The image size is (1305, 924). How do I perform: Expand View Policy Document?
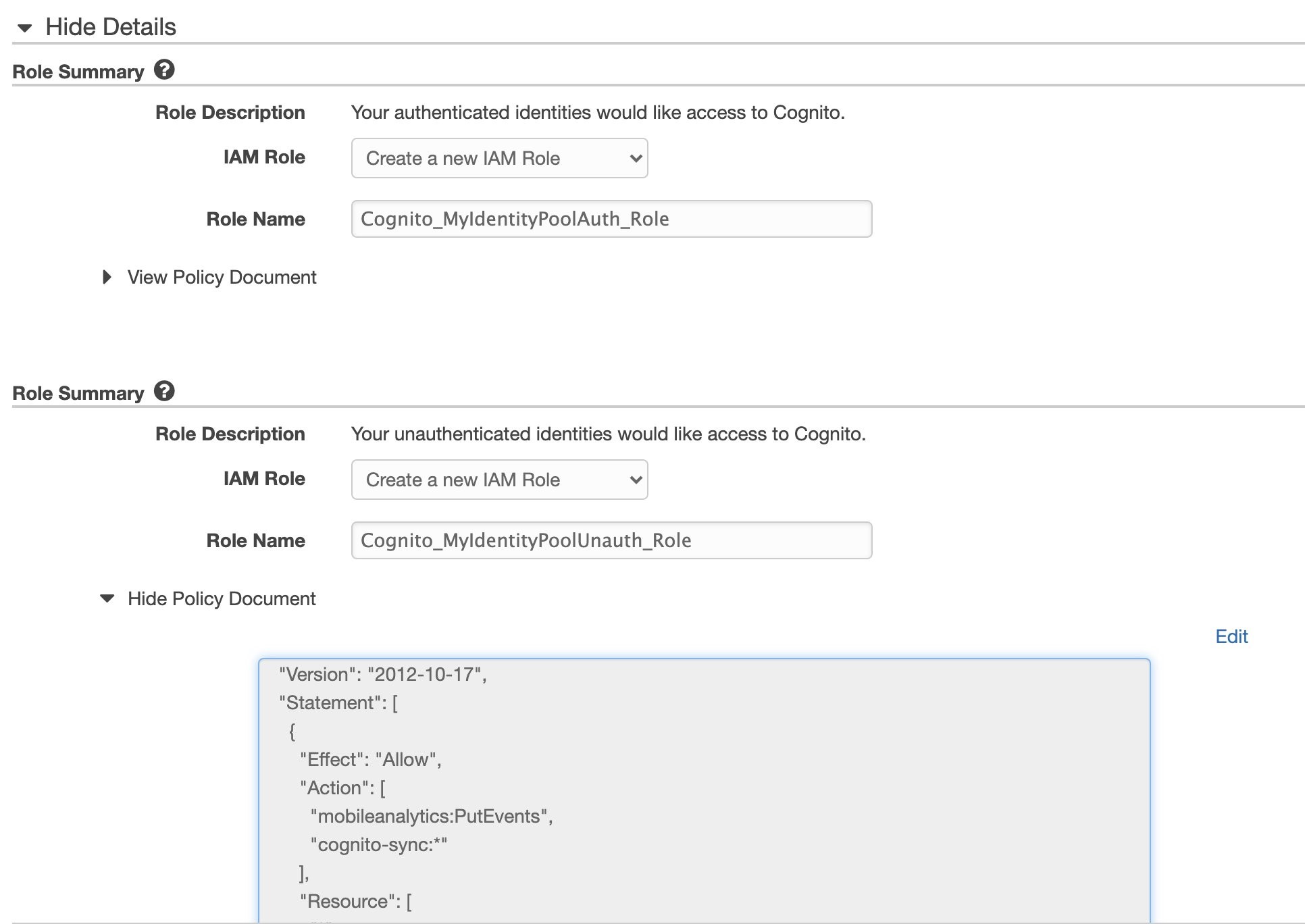209,277
